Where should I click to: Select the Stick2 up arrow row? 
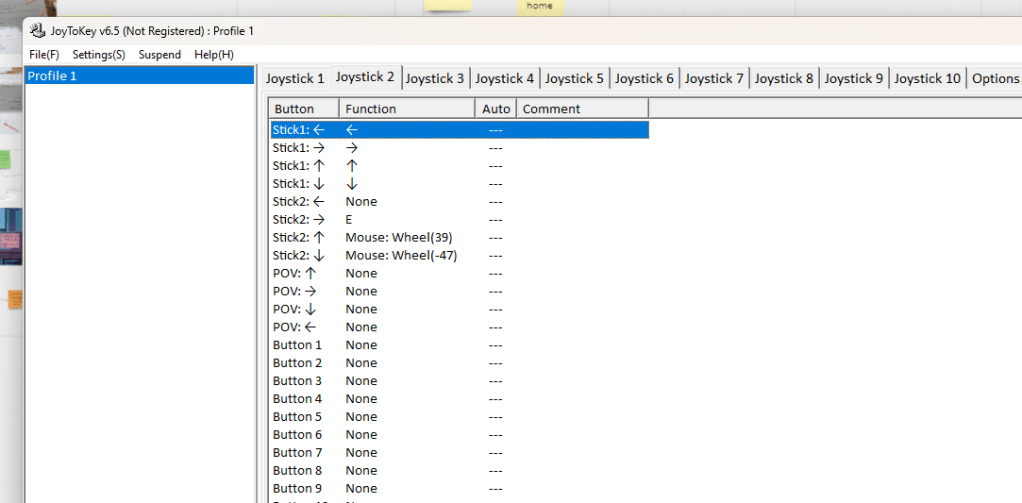point(460,237)
